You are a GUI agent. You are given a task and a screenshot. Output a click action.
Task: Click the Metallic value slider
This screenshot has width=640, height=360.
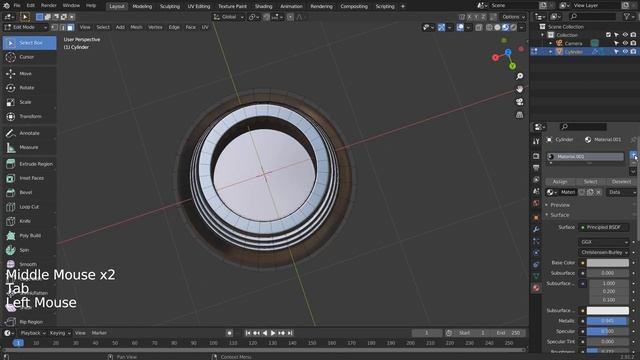click(x=608, y=321)
